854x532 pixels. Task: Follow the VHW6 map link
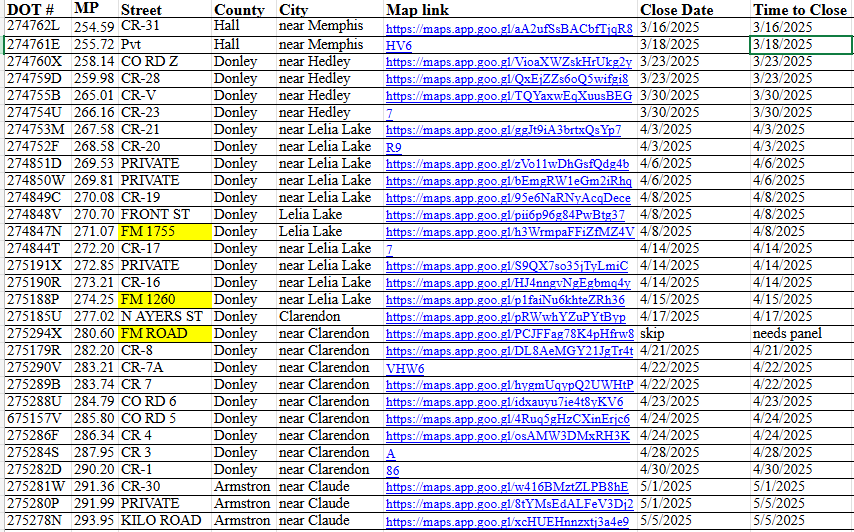(405, 368)
